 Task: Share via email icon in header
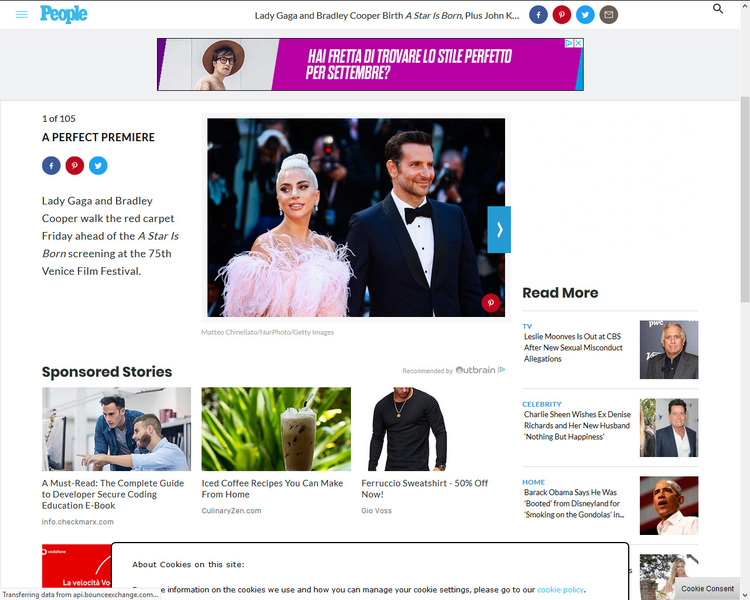click(x=608, y=15)
